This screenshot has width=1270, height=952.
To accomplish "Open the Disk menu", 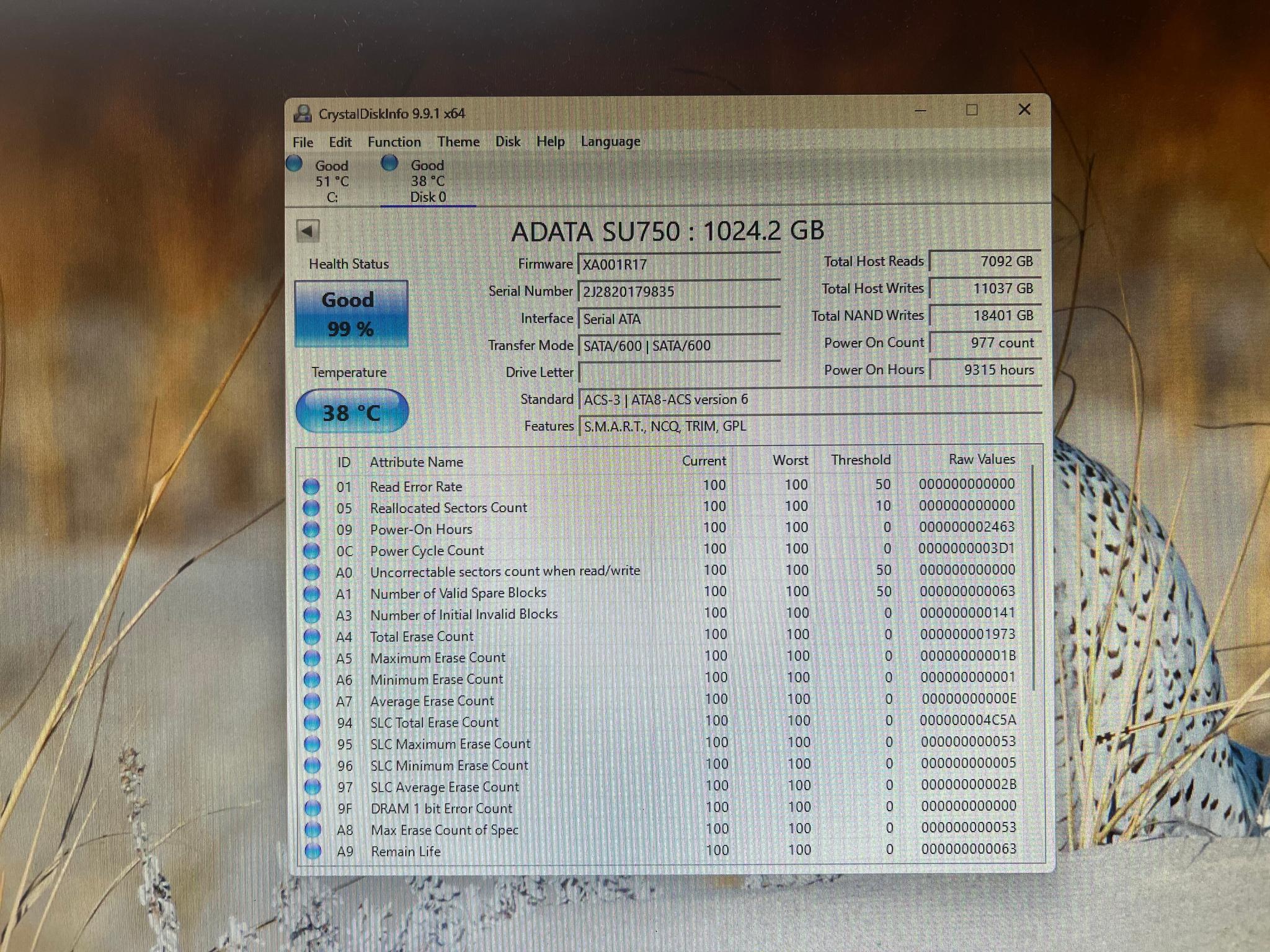I will click(508, 141).
